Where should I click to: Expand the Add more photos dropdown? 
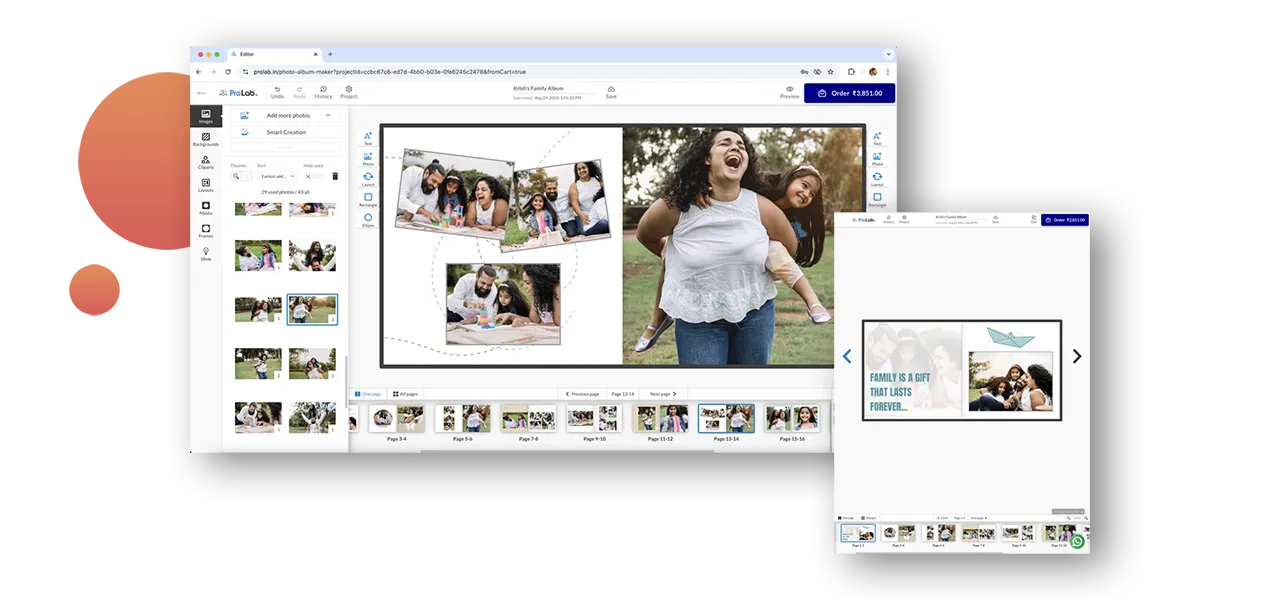(327, 115)
